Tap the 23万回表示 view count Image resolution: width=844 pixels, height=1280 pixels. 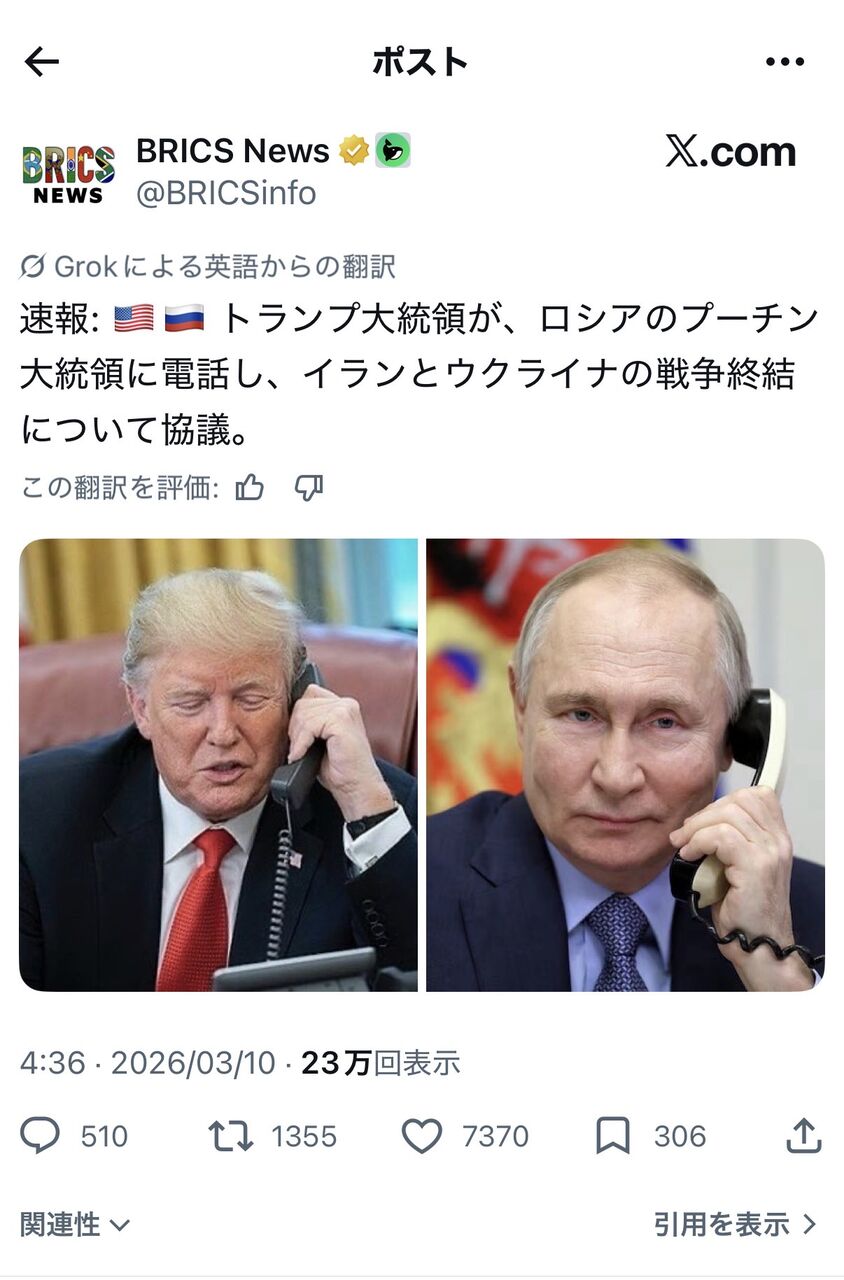(381, 1063)
